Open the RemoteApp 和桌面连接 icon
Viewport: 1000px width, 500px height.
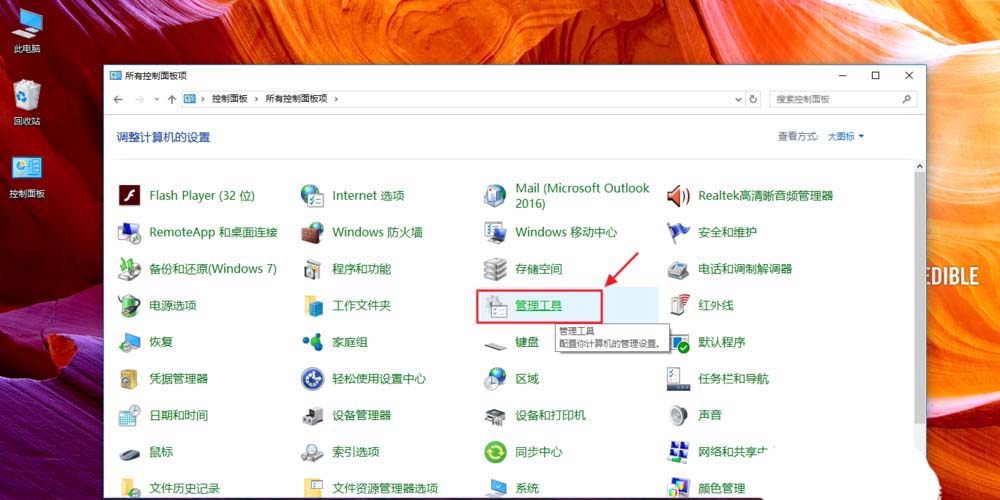(129, 232)
